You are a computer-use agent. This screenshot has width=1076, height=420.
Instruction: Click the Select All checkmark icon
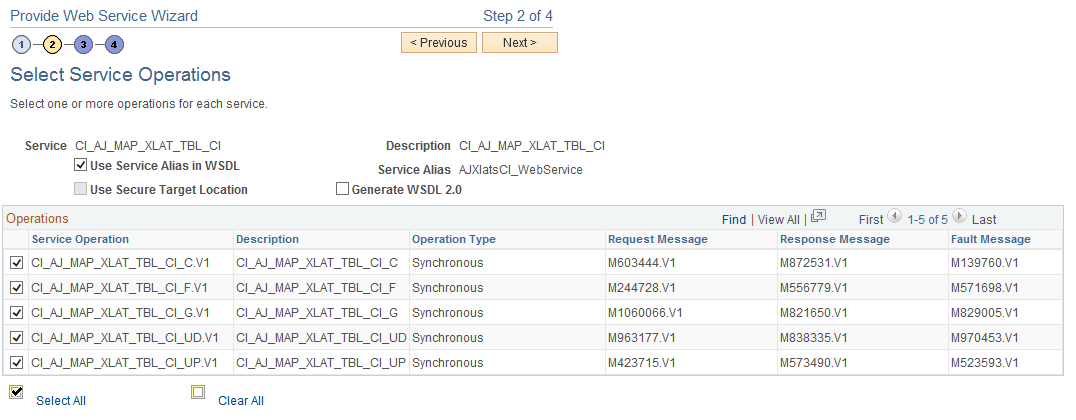pos(16,392)
